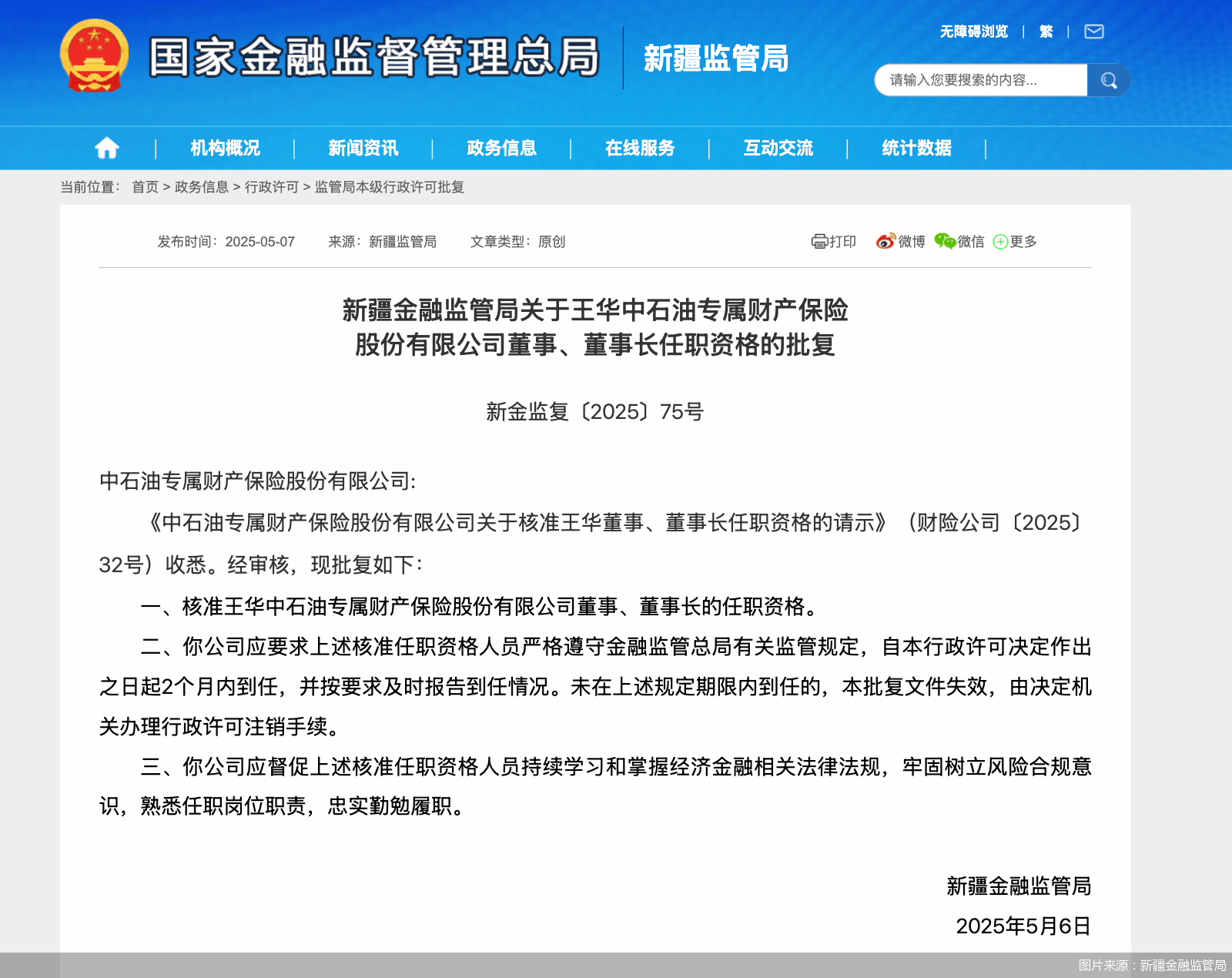1232x978 pixels.
Task: Click the 首页 breadcrumb link
Action: click(145, 187)
